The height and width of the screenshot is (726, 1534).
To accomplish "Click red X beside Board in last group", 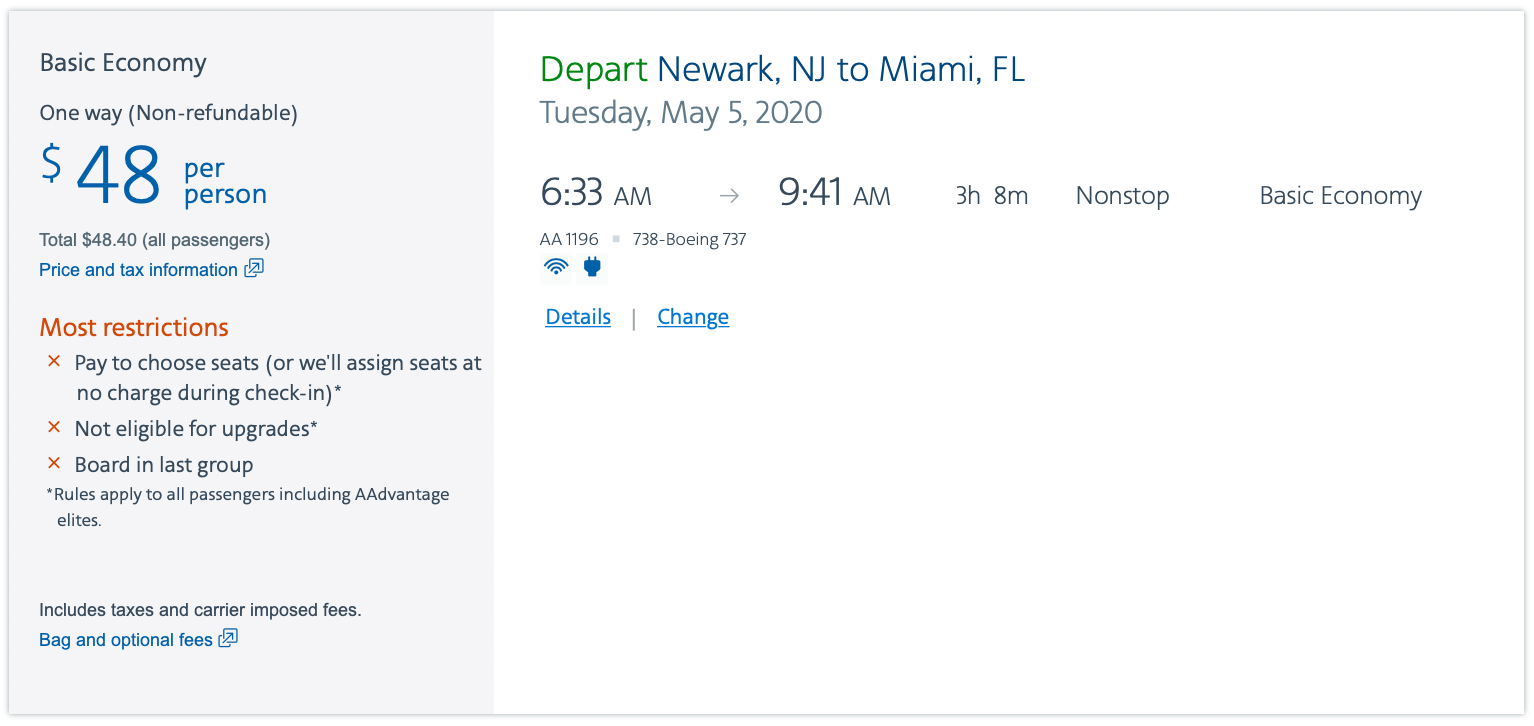I will (55, 464).
